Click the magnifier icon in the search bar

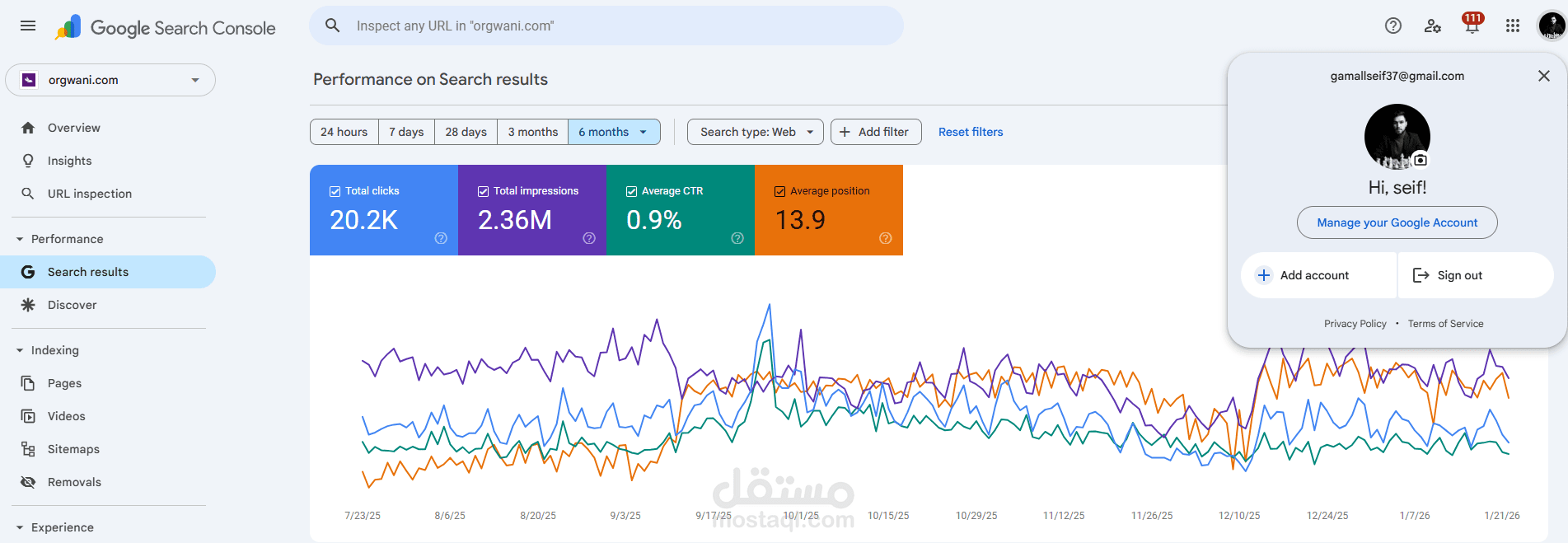point(333,26)
